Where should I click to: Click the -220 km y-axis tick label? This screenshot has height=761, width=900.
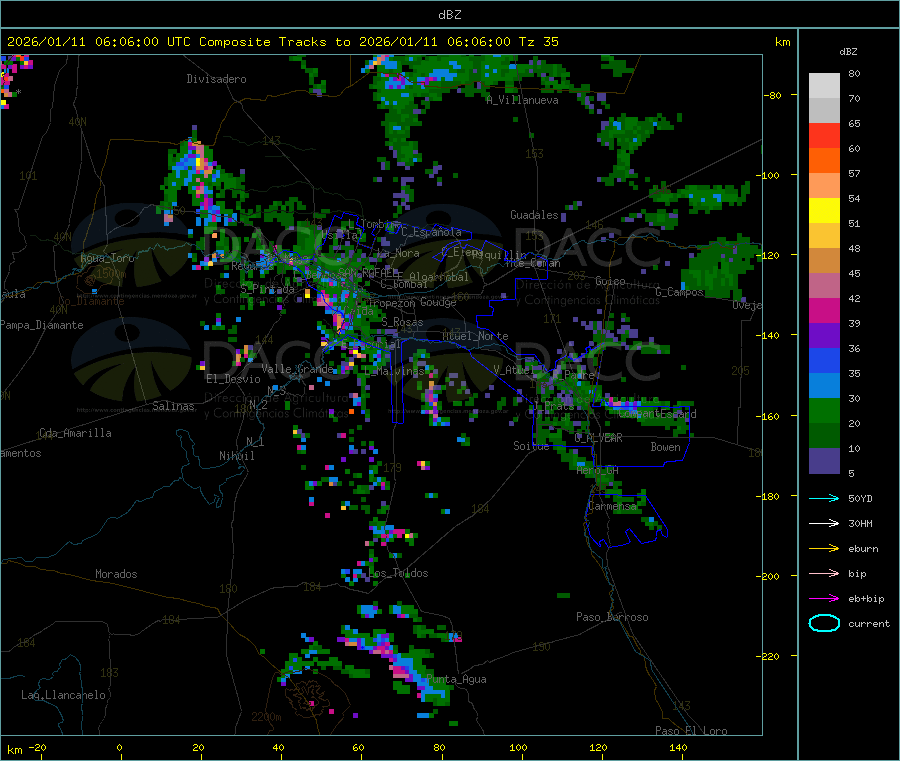point(770,657)
